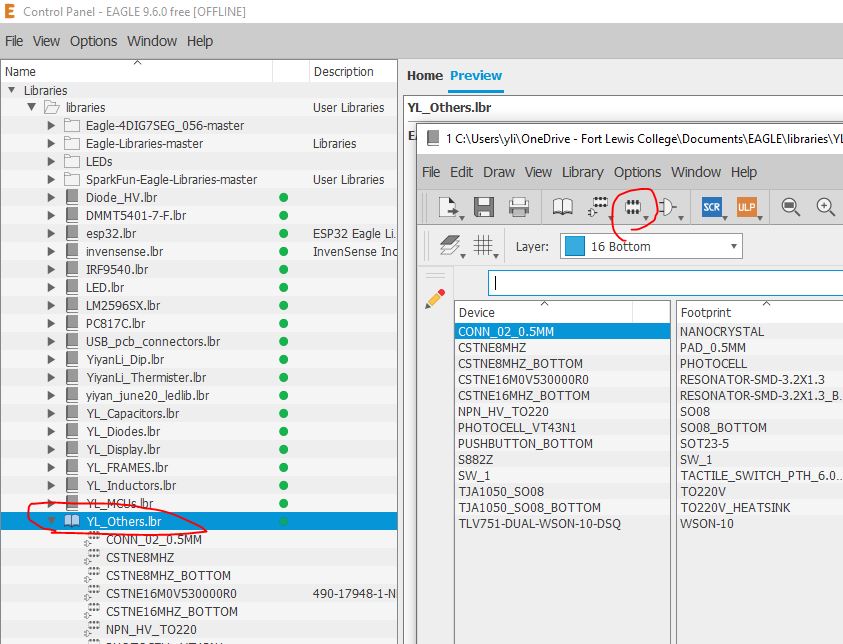
Task: Click the Edit Footprint toolbar icon
Action: tap(633, 207)
